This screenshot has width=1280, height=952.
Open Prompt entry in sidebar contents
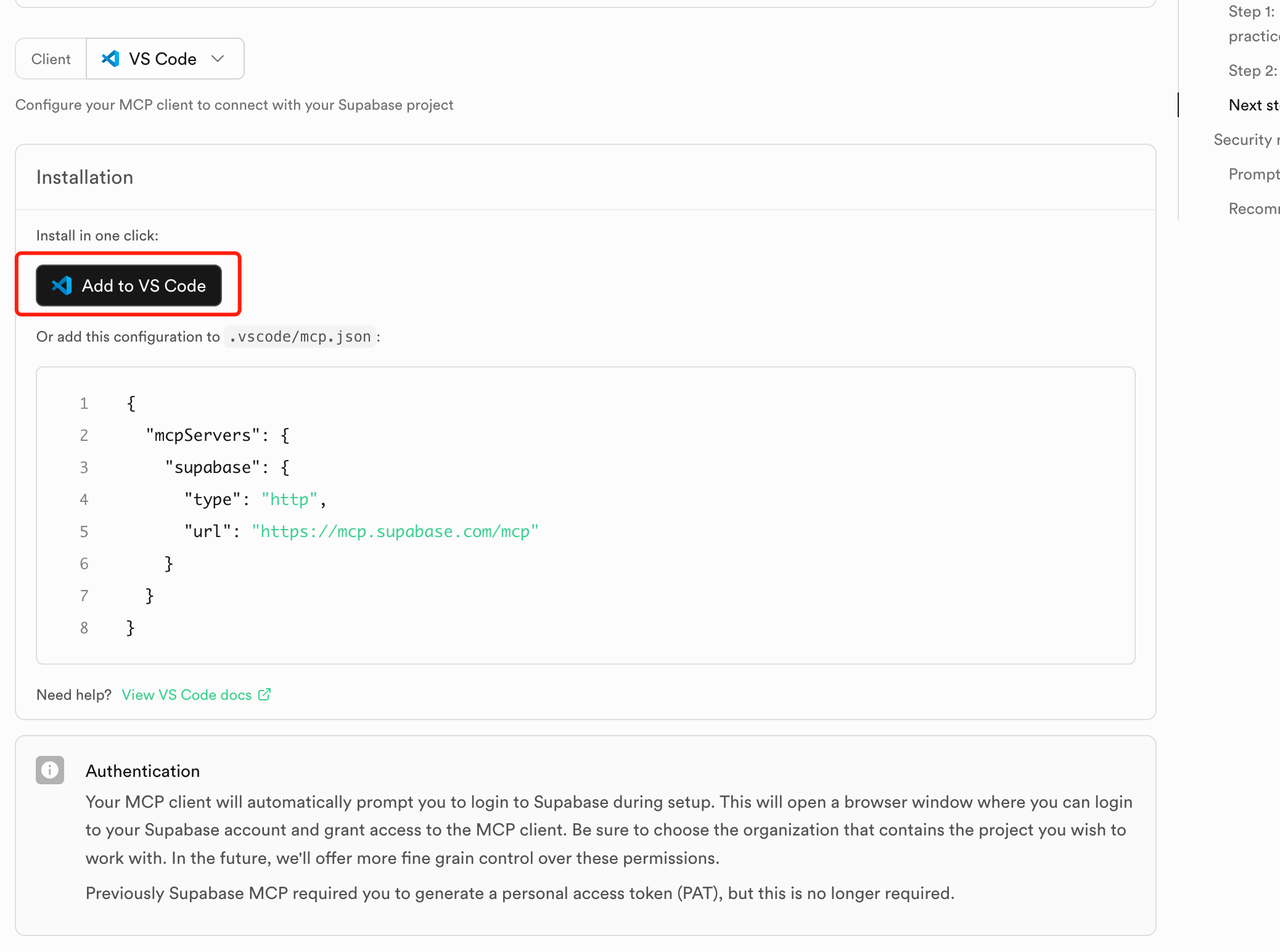click(1253, 174)
